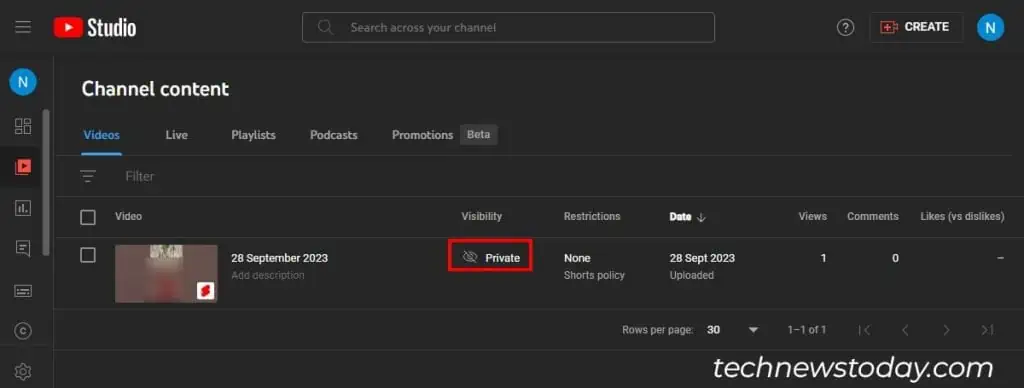The image size is (1024, 388).
Task: Go to the next page
Action: point(946,330)
